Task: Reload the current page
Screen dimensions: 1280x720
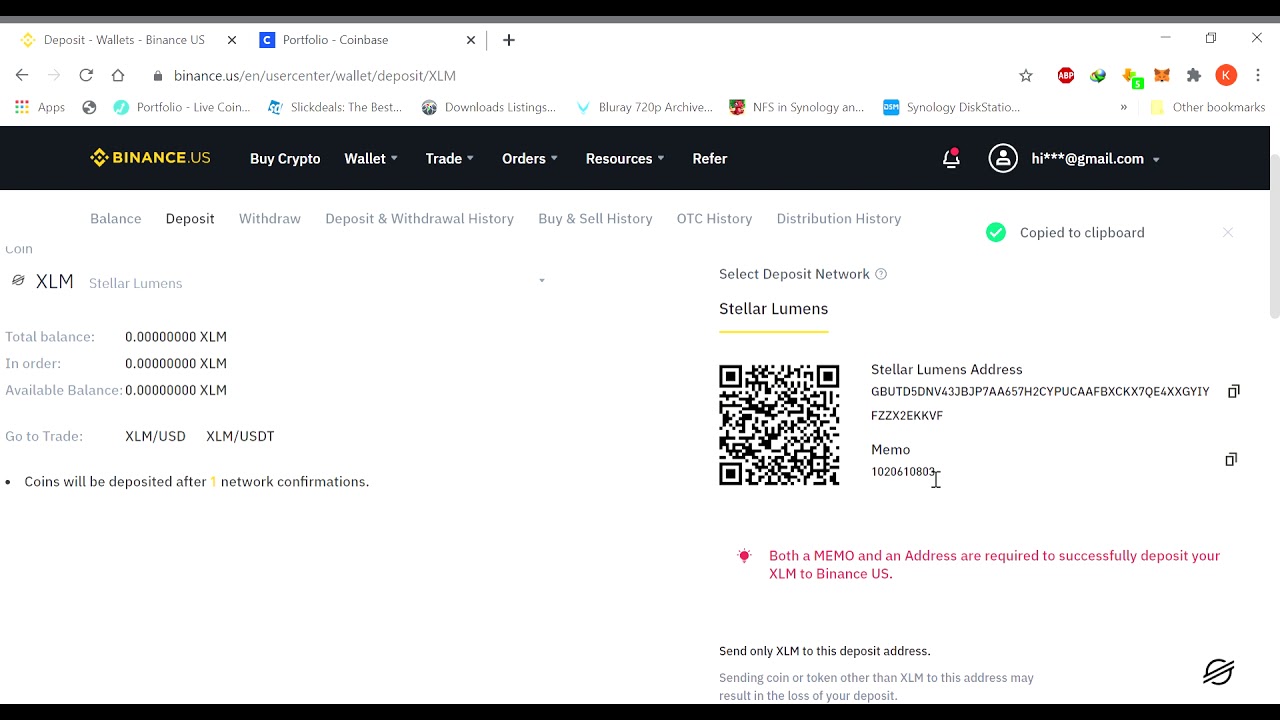Action: point(86,75)
